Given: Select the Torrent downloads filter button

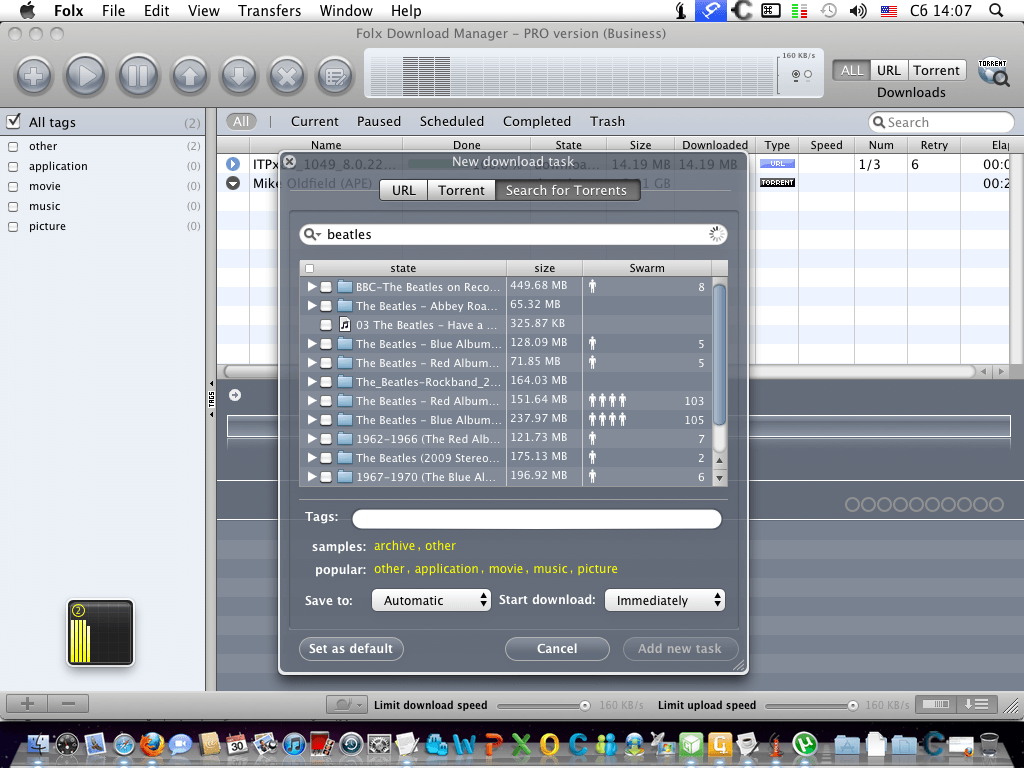Looking at the screenshot, I should coord(936,70).
